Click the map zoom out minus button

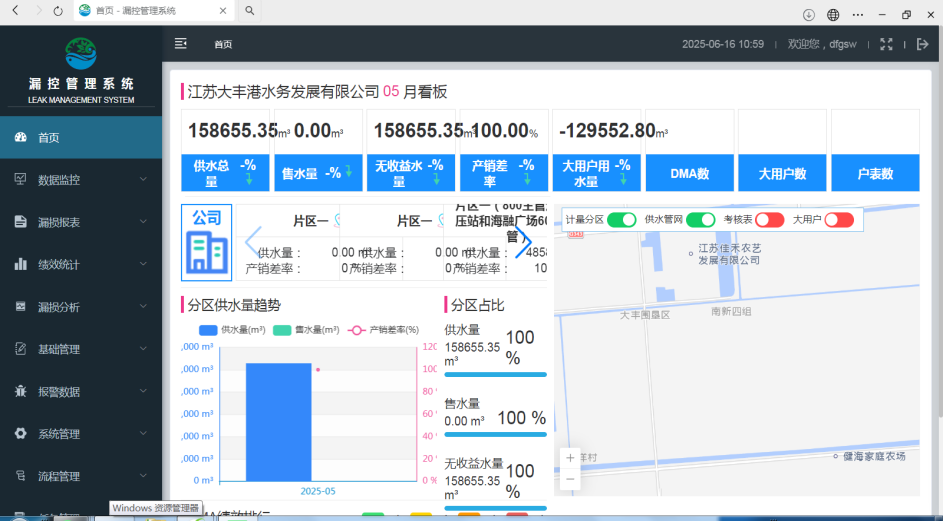pos(570,479)
